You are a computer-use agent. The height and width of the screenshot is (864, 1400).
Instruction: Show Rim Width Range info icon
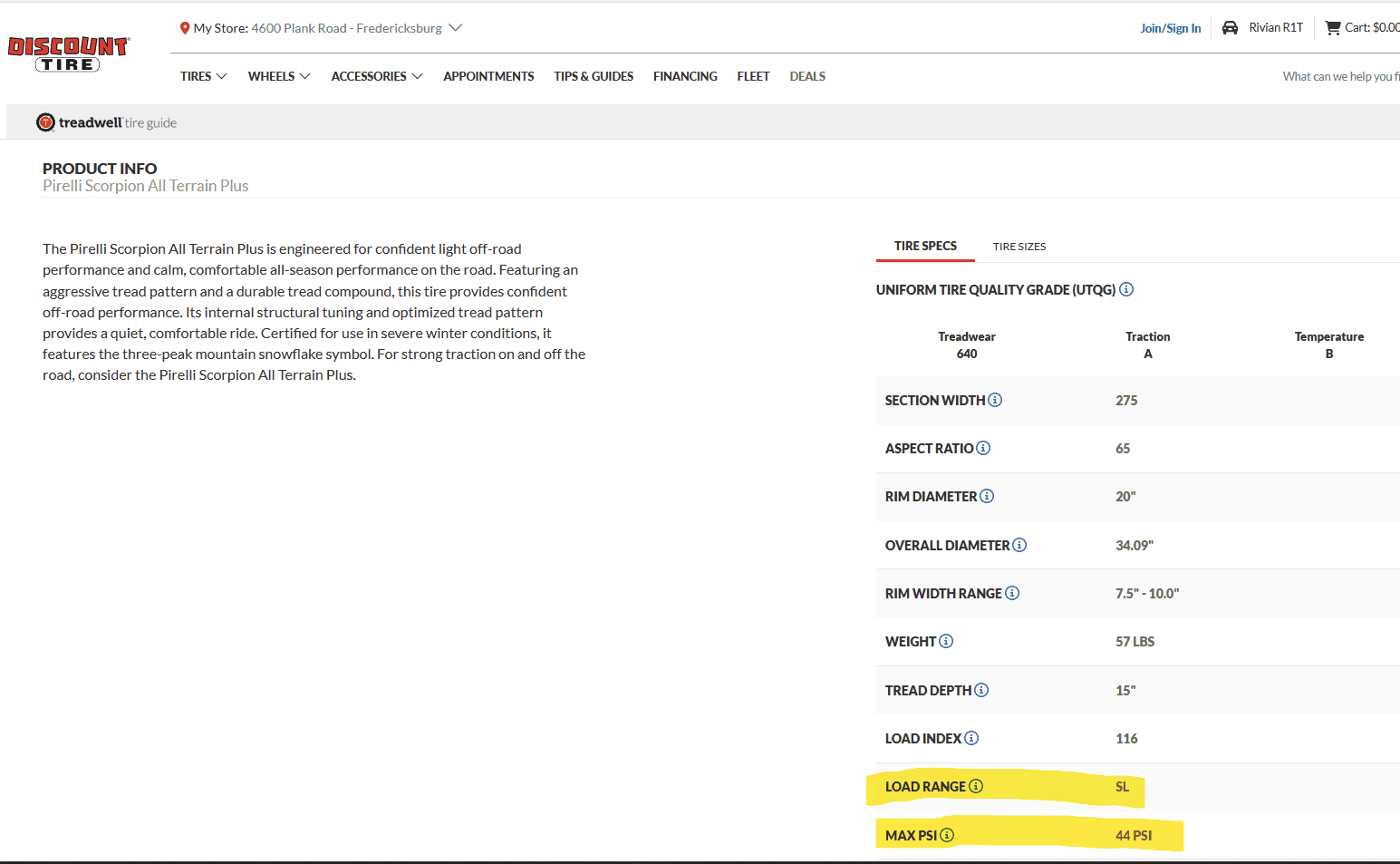tap(1012, 593)
